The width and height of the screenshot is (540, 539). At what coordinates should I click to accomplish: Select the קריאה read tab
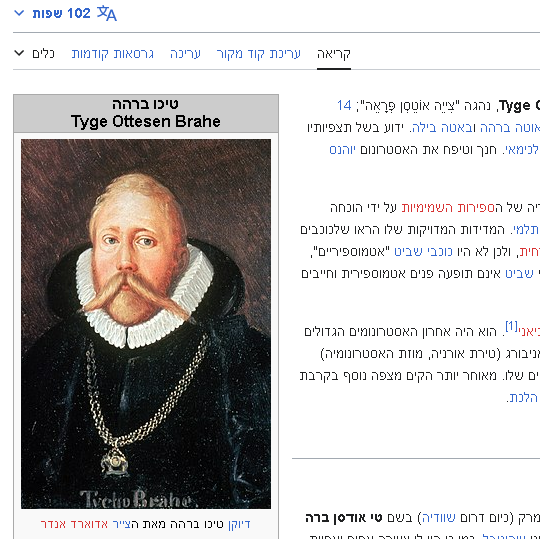[x=334, y=54]
